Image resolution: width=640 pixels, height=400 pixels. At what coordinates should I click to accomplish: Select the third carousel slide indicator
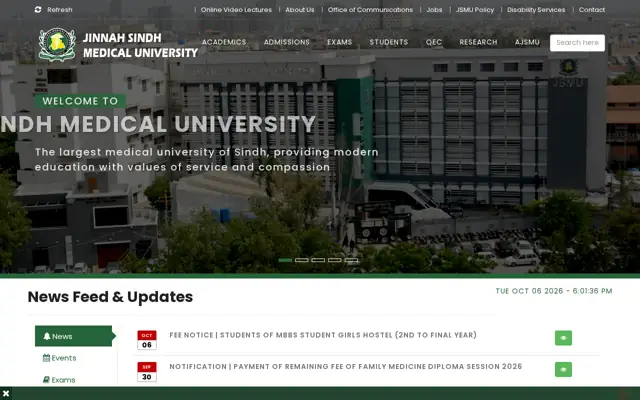click(318, 260)
